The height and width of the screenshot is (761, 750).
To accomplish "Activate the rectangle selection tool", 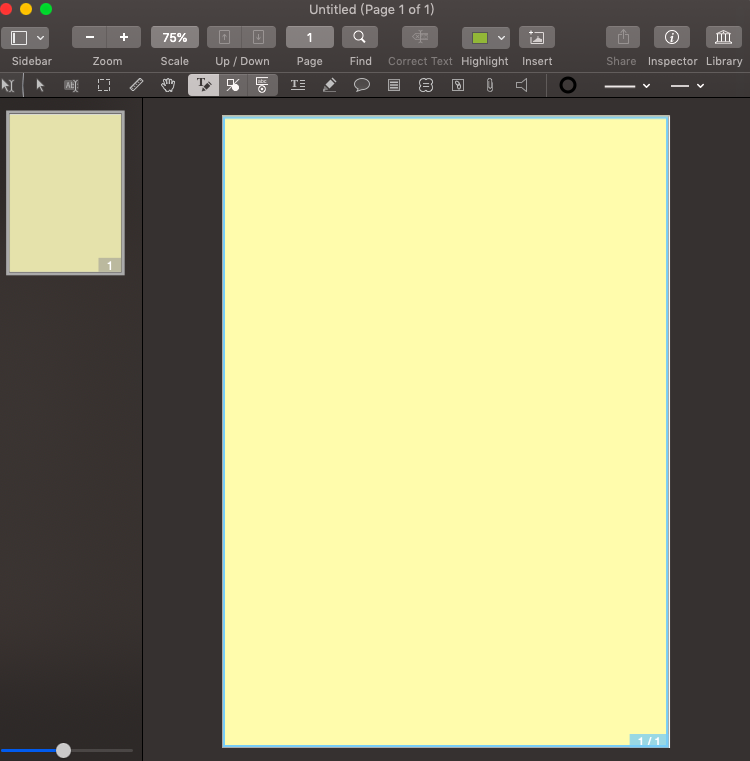I will coord(104,85).
